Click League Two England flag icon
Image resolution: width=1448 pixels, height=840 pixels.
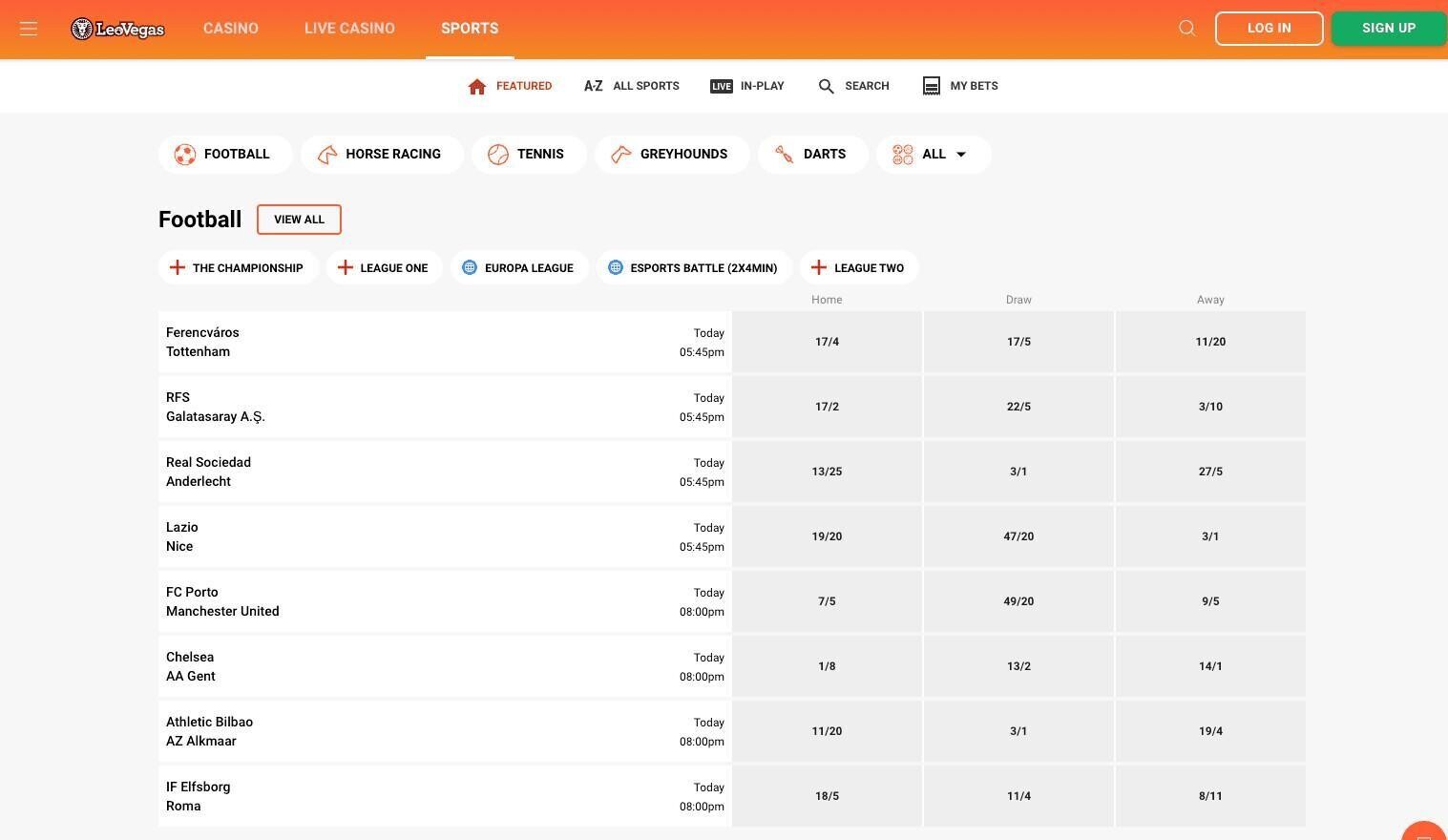tap(819, 268)
